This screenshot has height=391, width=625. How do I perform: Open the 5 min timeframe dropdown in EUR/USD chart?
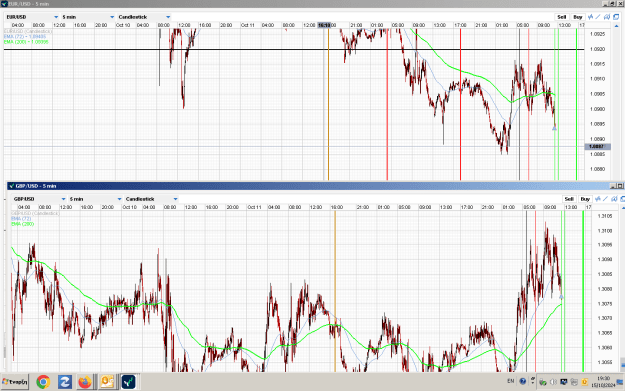88,17
